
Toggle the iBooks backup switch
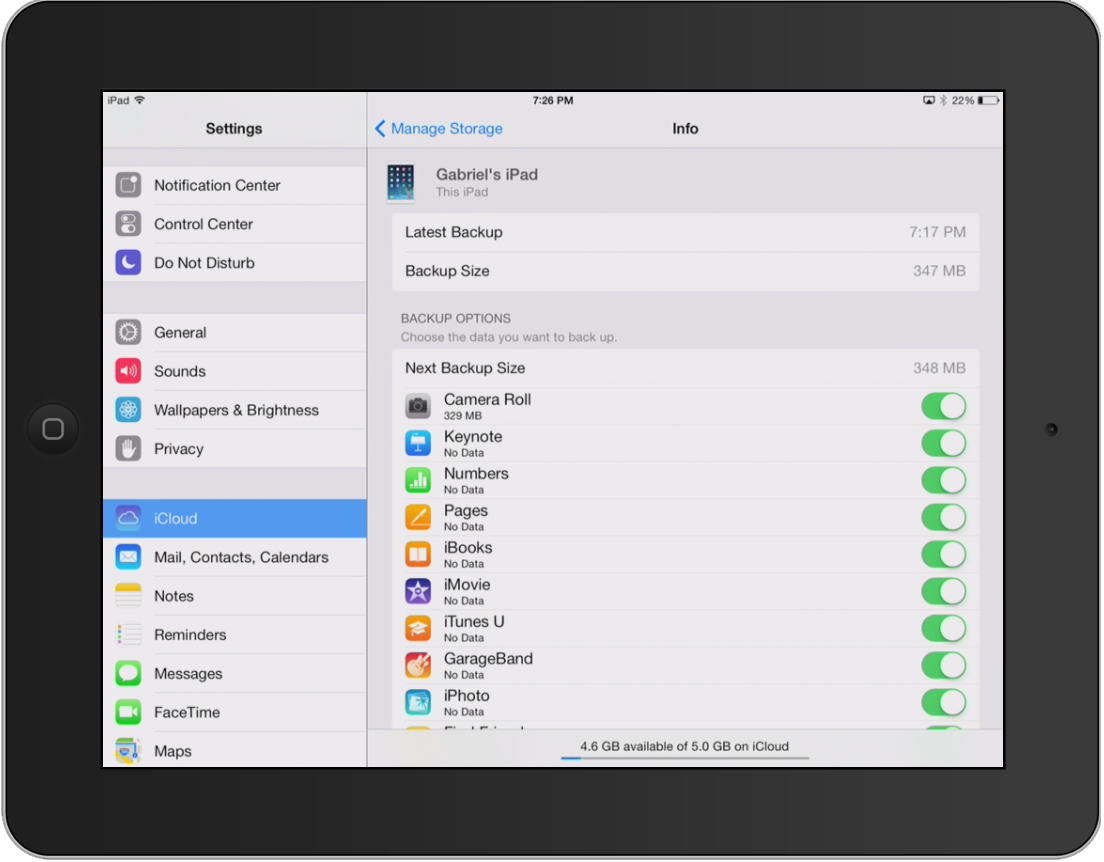[944, 554]
